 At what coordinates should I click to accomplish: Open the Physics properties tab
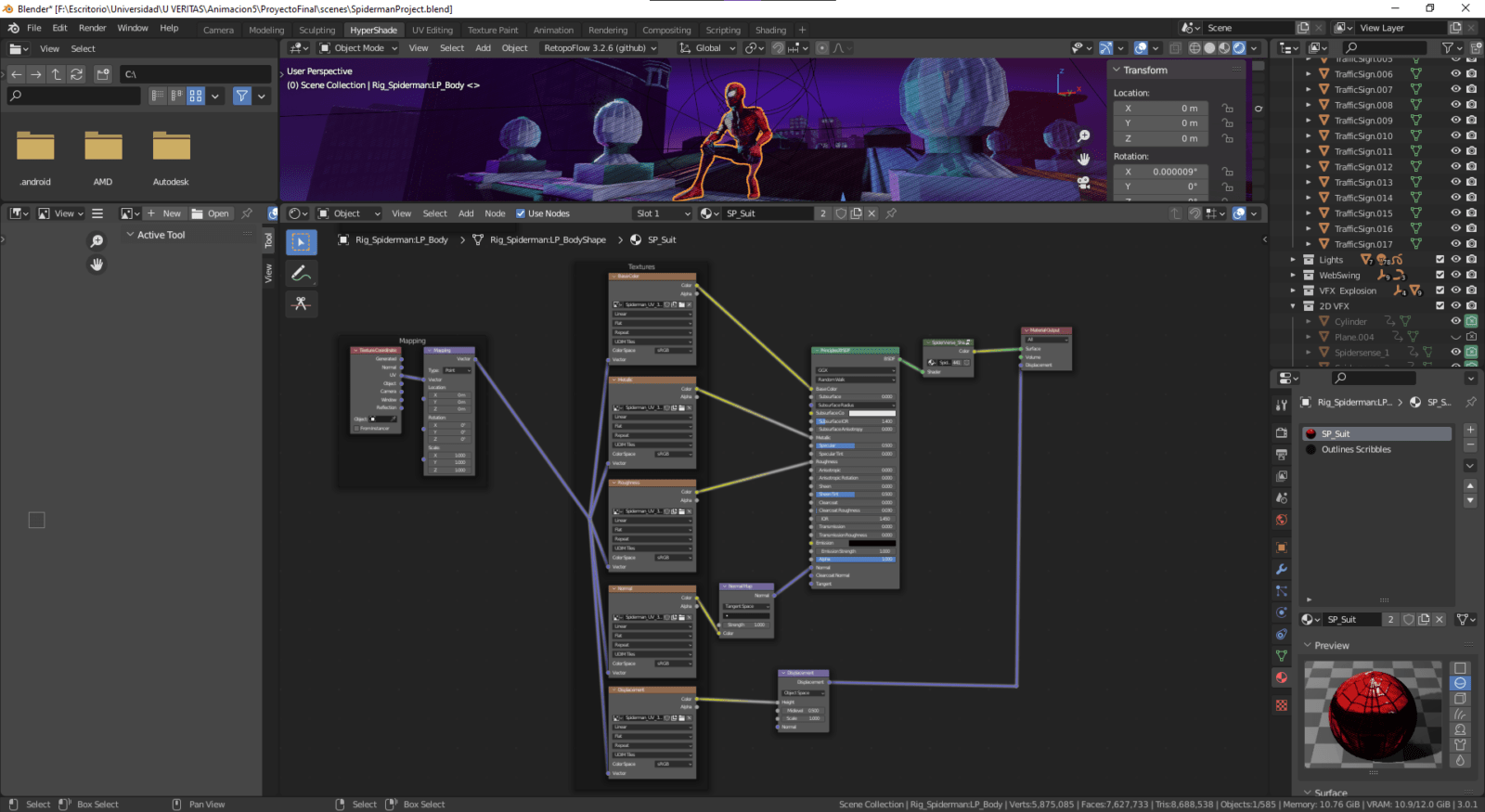pos(1282,612)
